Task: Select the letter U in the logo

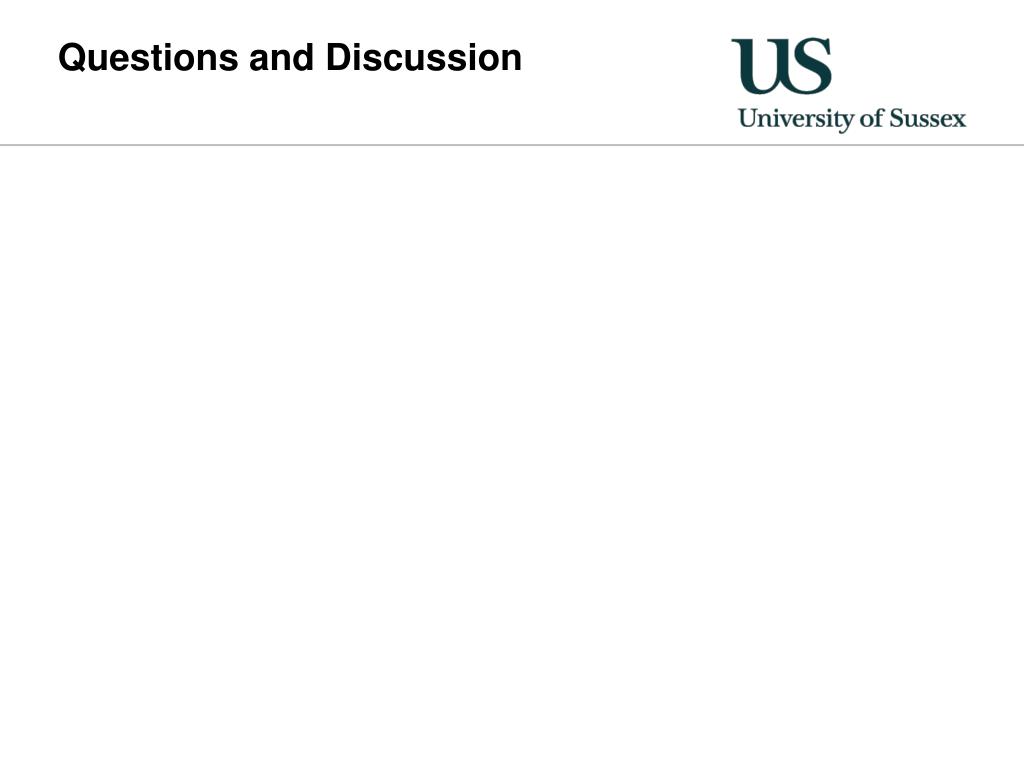Action: tap(758, 66)
